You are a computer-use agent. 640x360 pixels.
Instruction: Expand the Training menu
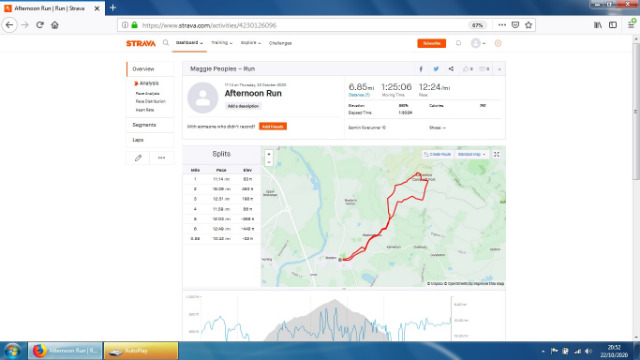pyautogui.click(x=222, y=43)
